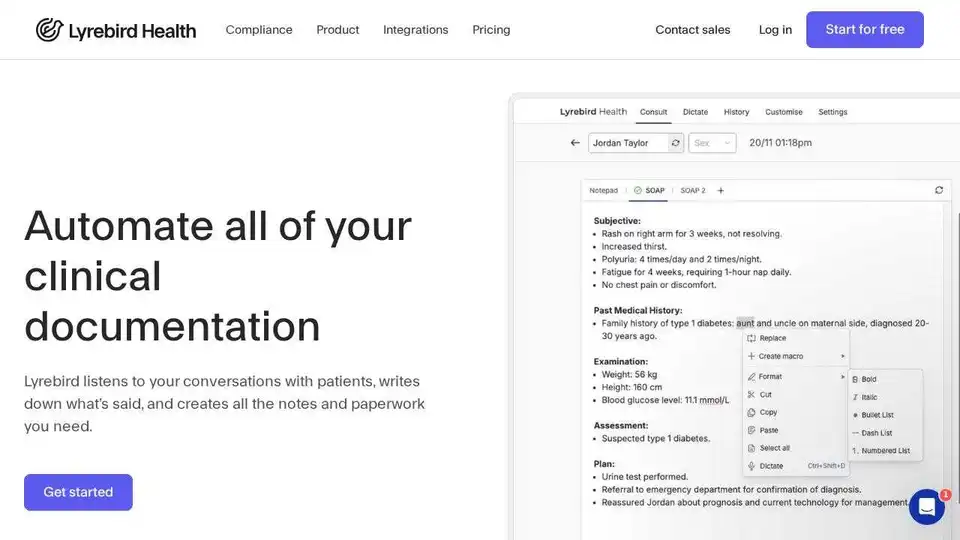Switch to the Consult tab
The image size is (960, 540).
click(653, 112)
